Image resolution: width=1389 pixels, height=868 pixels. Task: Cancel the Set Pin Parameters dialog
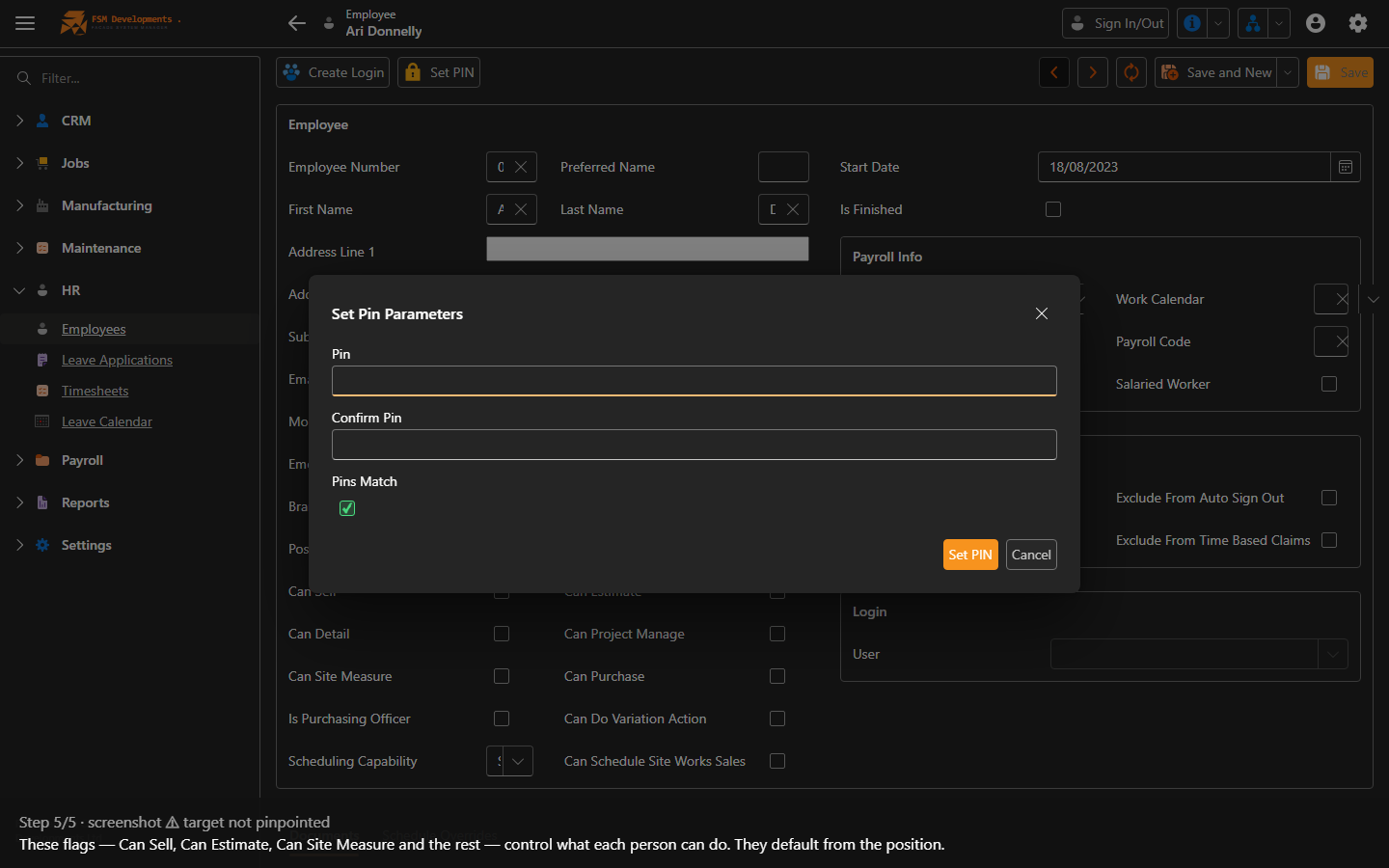(x=1031, y=555)
